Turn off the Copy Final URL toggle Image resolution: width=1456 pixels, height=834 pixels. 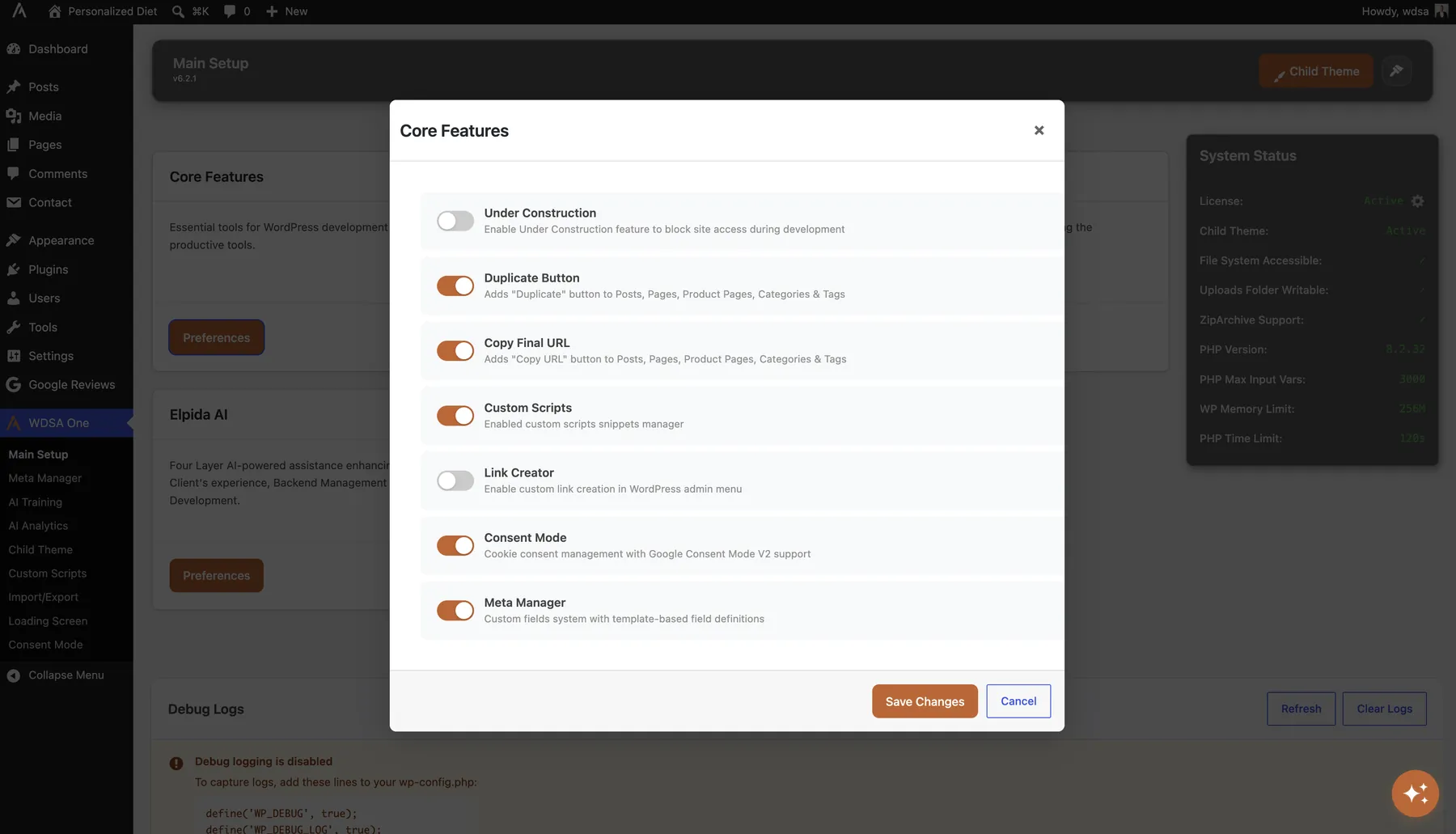[455, 350]
